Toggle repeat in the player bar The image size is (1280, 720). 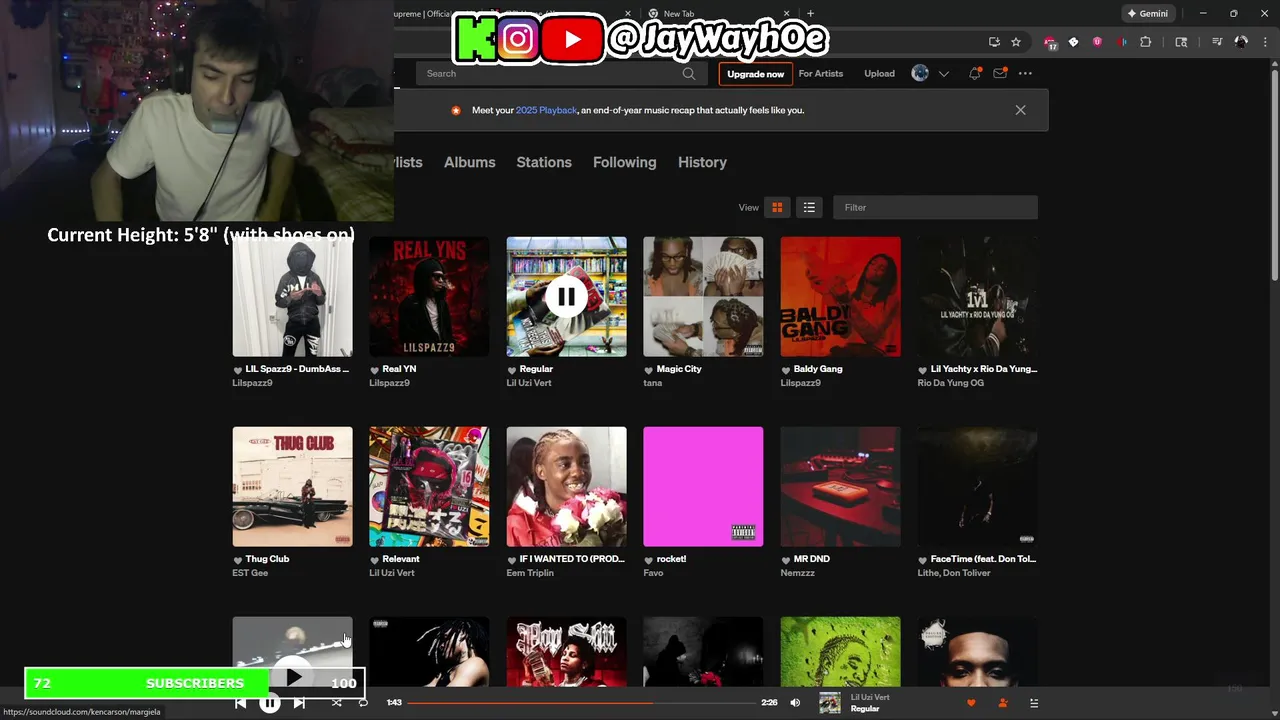(x=363, y=703)
